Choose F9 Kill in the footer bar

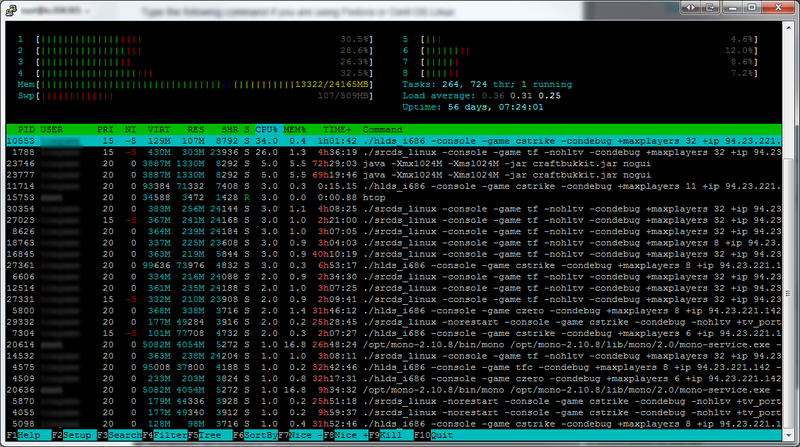pyautogui.click(x=391, y=435)
